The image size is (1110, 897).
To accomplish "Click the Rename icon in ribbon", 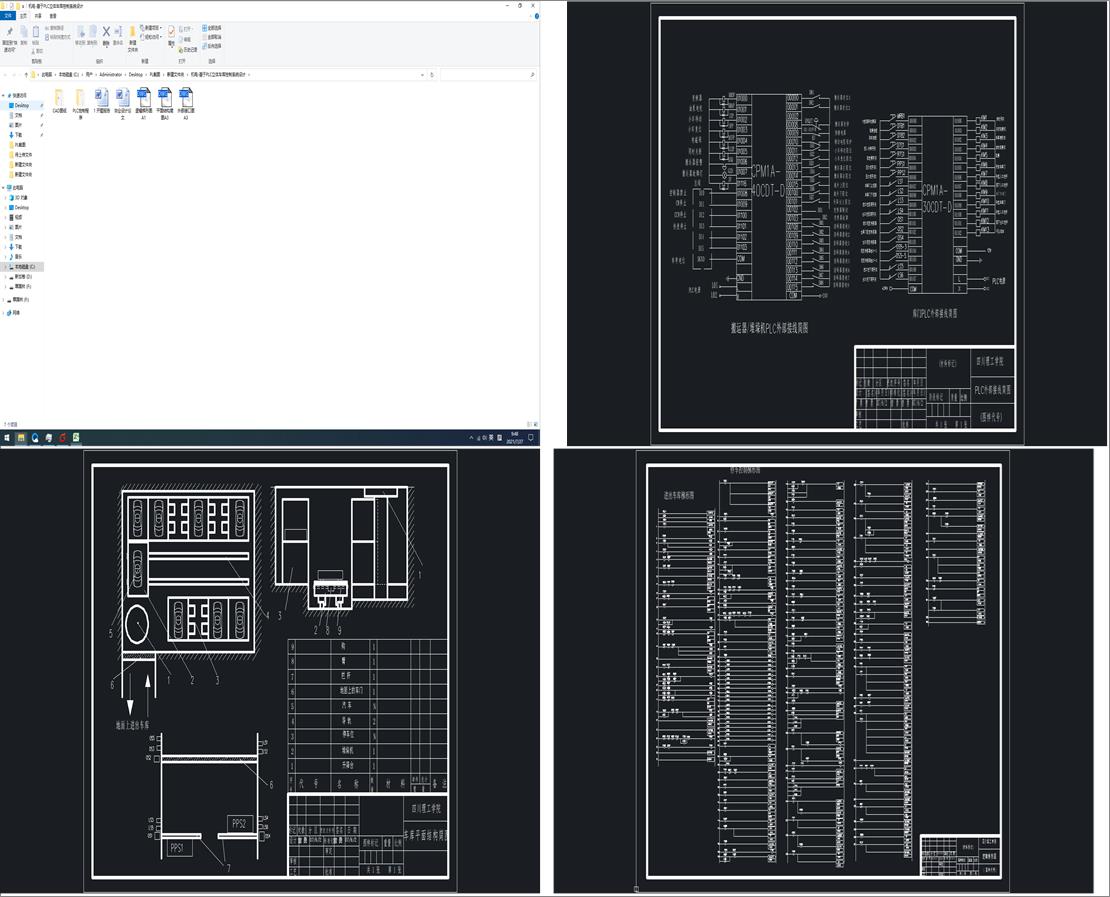I will coord(118,32).
